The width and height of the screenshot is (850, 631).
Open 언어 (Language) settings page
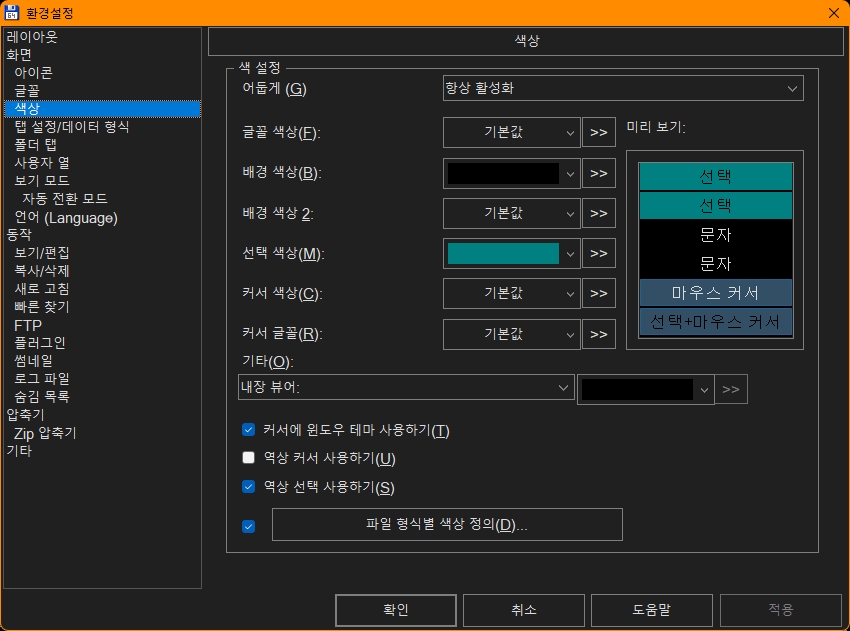[66, 217]
